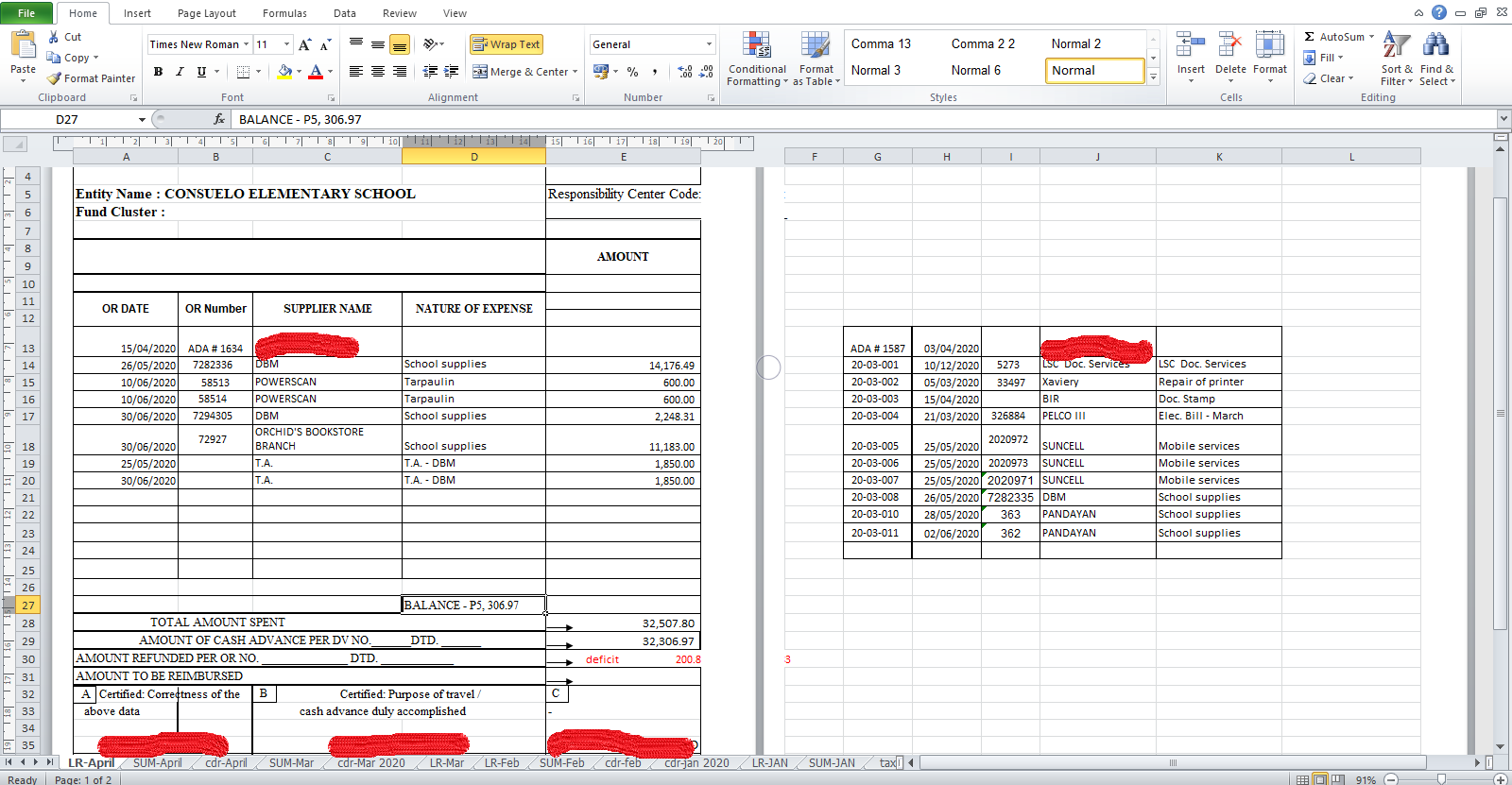1512x785 pixels.
Task: Switch to the View tab
Action: point(455,13)
